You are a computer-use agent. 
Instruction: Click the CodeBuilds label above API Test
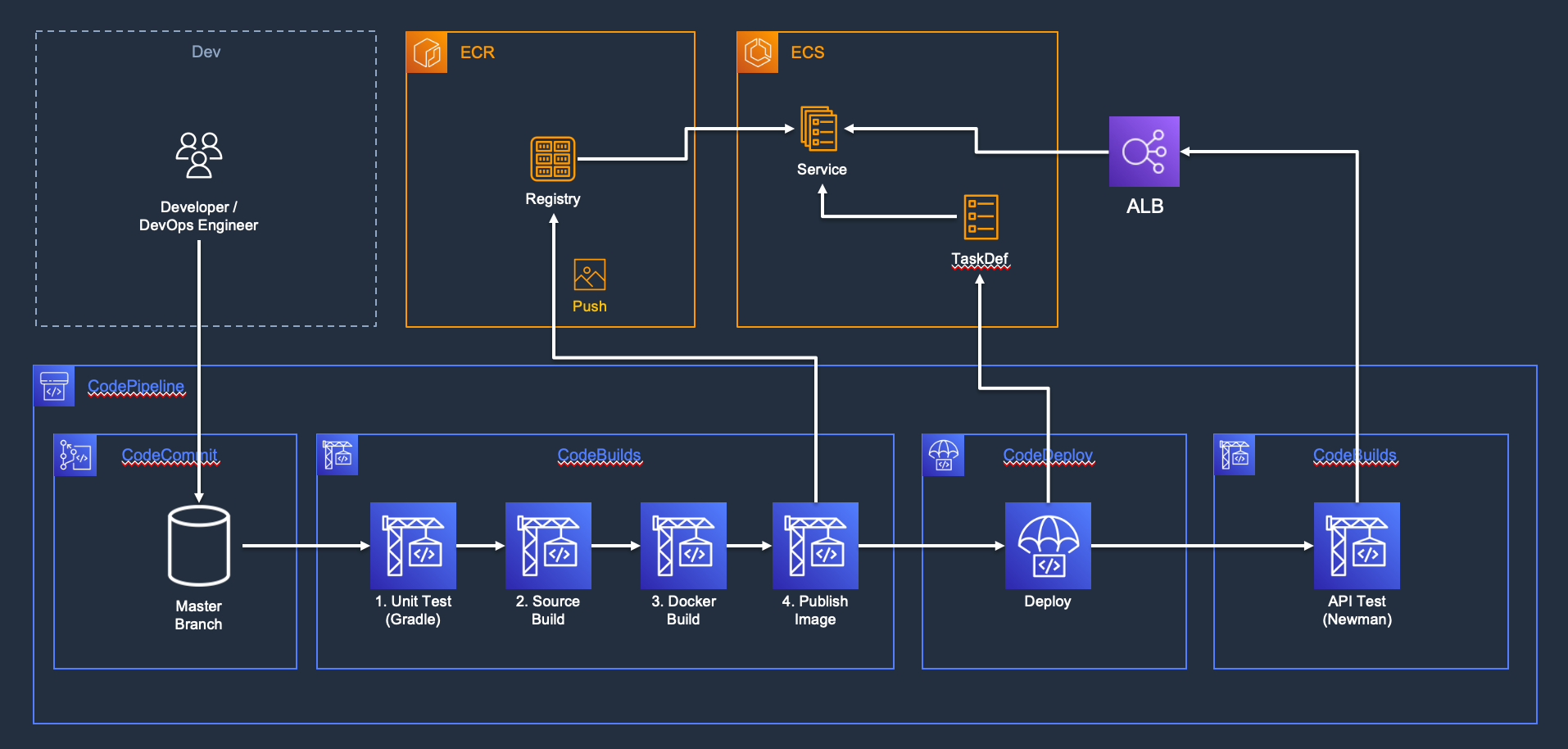pos(1355,455)
